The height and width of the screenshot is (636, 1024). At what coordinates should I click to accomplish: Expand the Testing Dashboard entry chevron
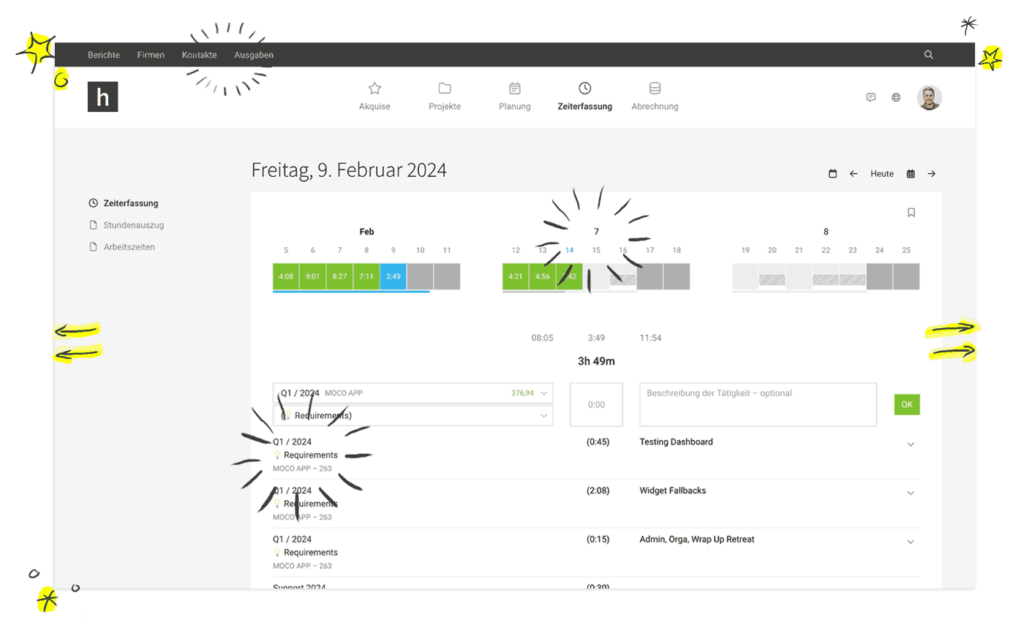click(x=910, y=445)
